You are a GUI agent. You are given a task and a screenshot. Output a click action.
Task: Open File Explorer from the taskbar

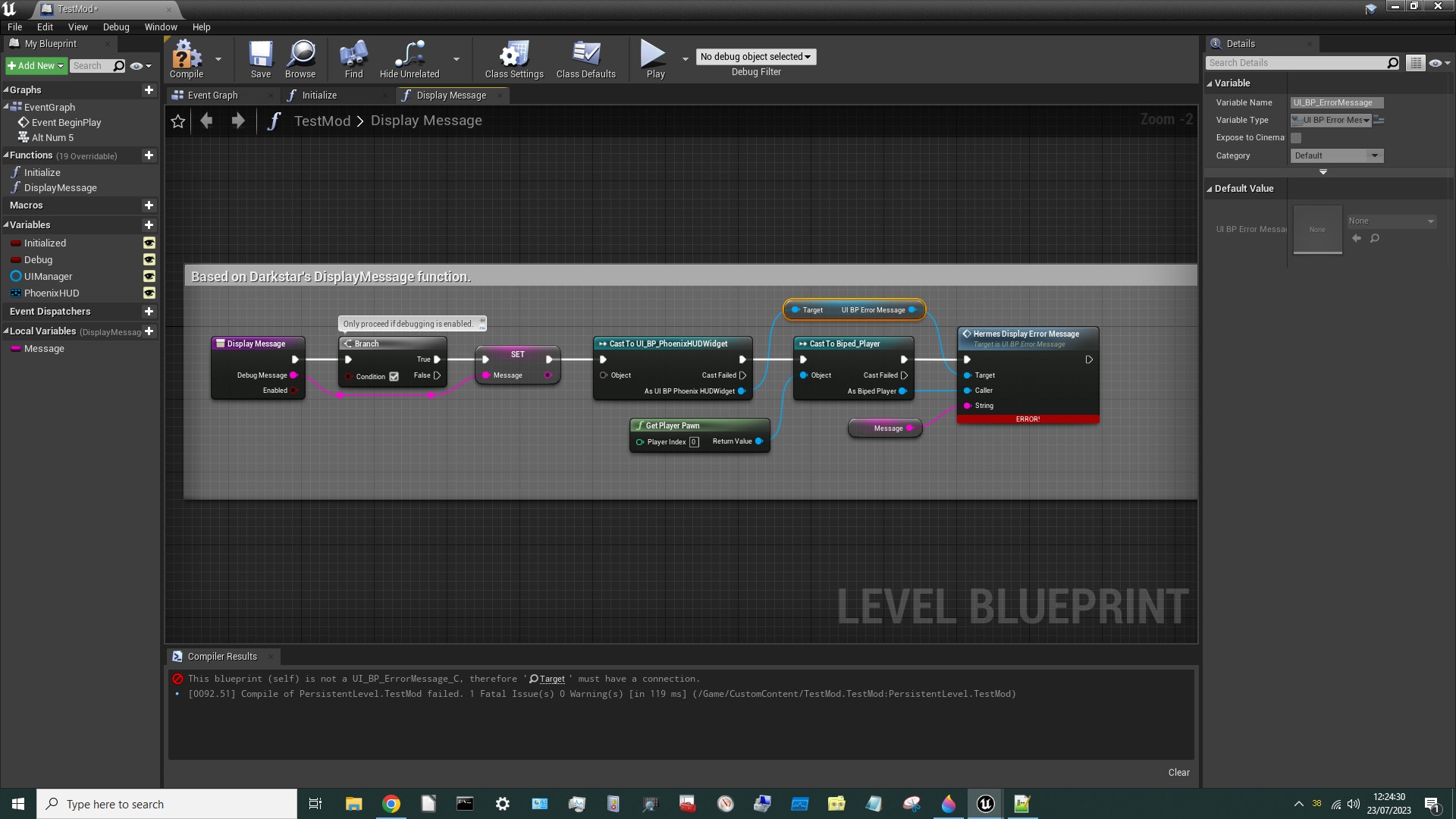[353, 804]
